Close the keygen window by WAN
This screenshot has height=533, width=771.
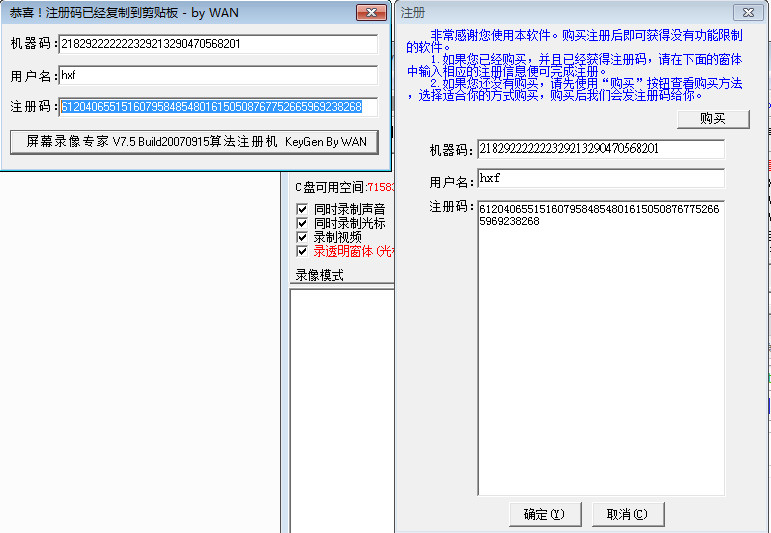point(371,13)
